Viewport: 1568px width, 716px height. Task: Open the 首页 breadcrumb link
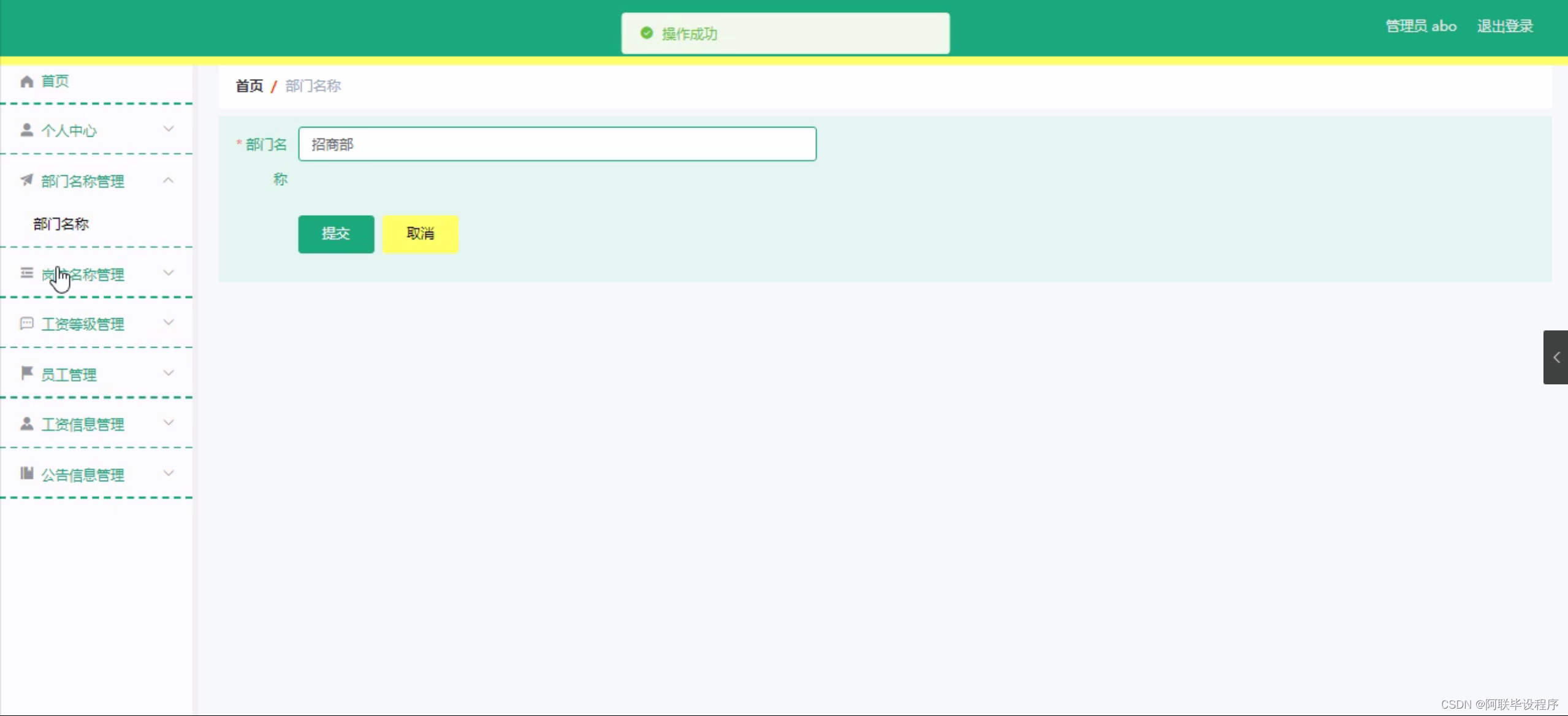(x=249, y=86)
